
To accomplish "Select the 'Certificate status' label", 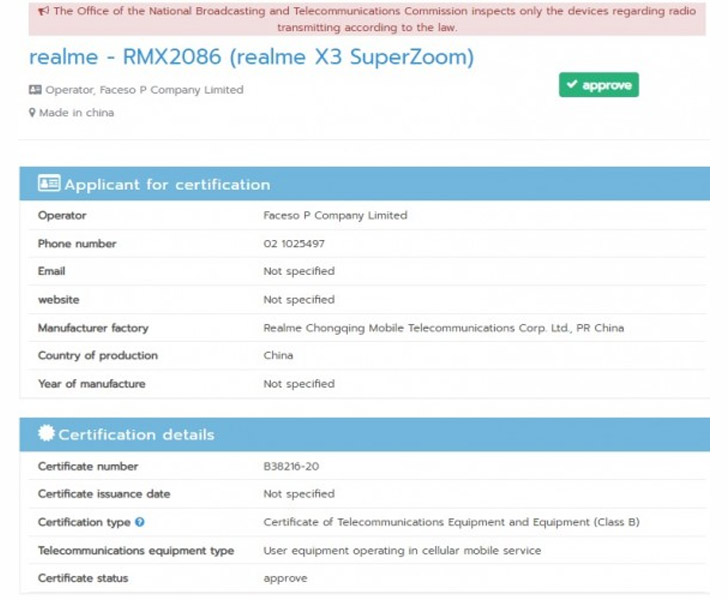I will pos(83,578).
